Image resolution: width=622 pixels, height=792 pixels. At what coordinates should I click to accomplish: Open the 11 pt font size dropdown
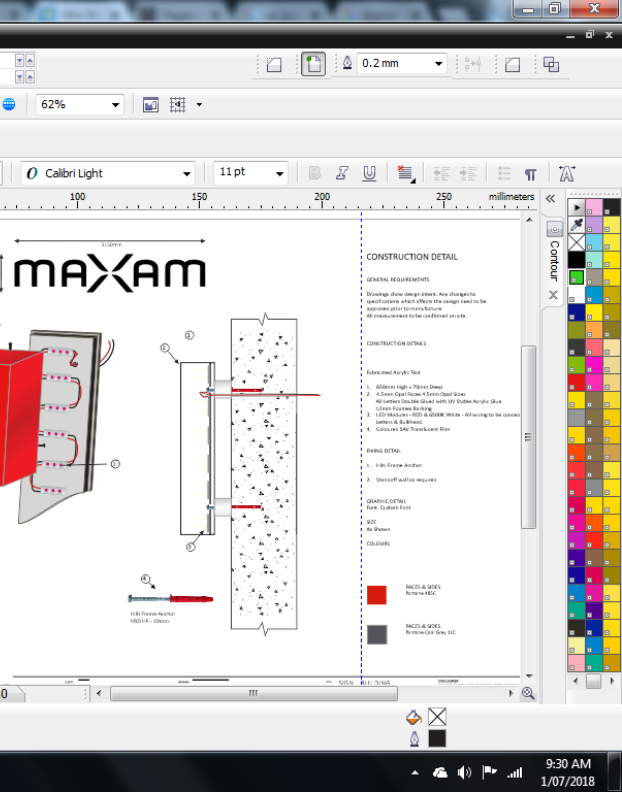tap(251, 173)
